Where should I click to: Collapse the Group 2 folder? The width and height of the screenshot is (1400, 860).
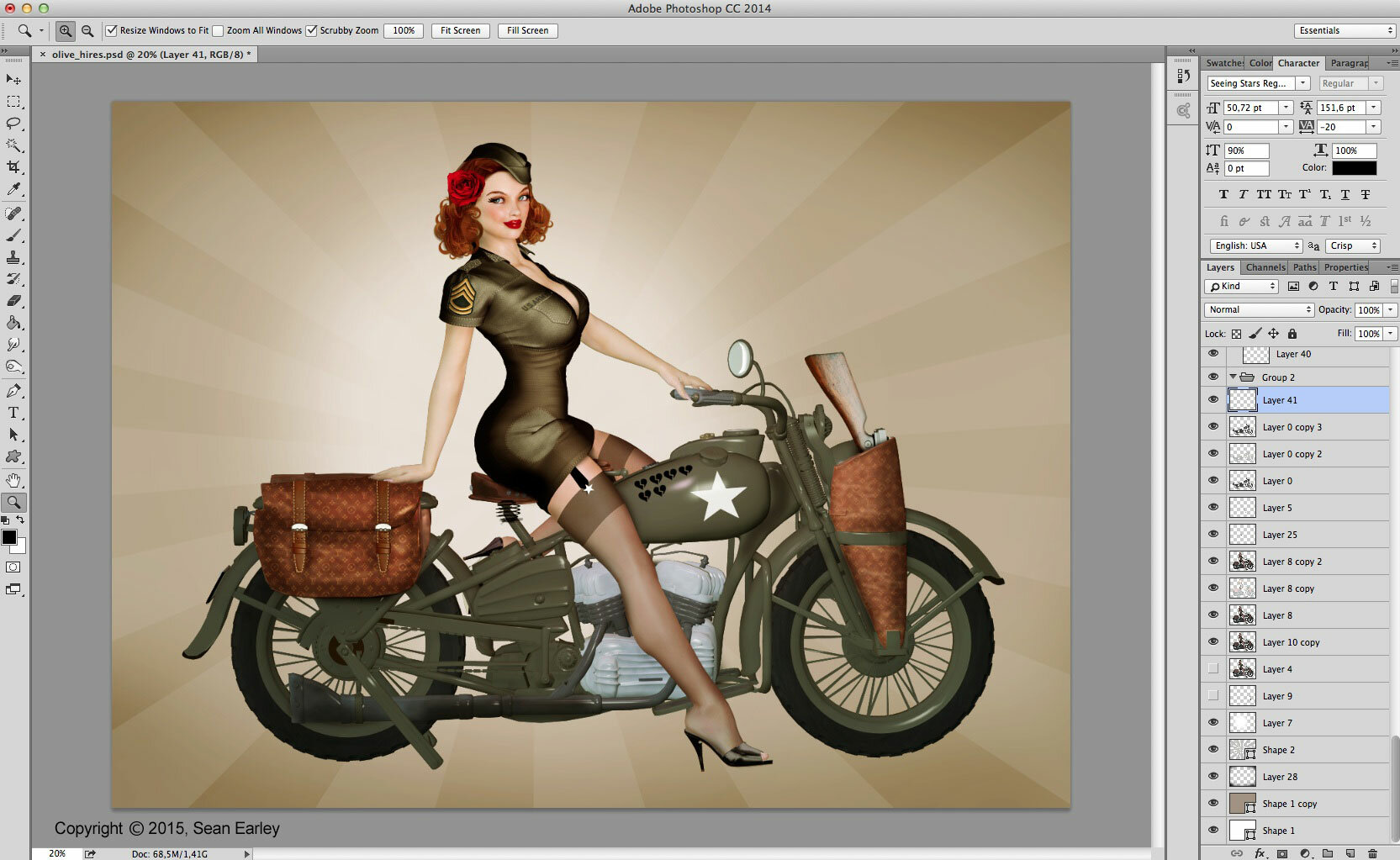pos(1233,377)
